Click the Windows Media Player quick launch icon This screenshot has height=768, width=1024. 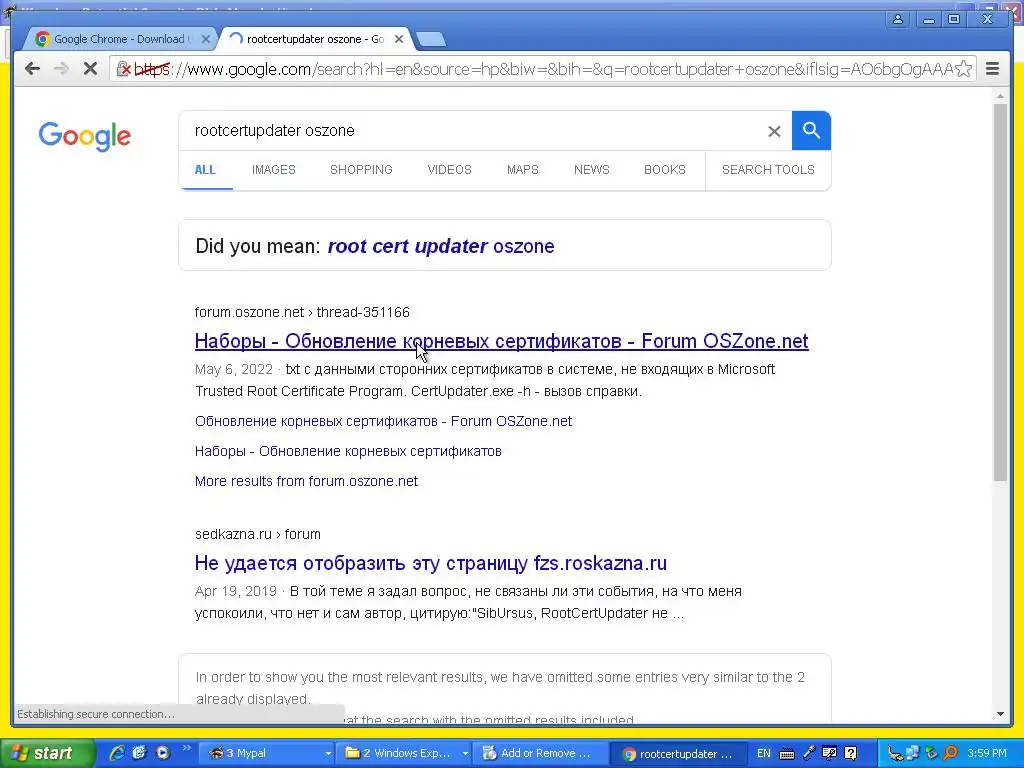coord(163,753)
